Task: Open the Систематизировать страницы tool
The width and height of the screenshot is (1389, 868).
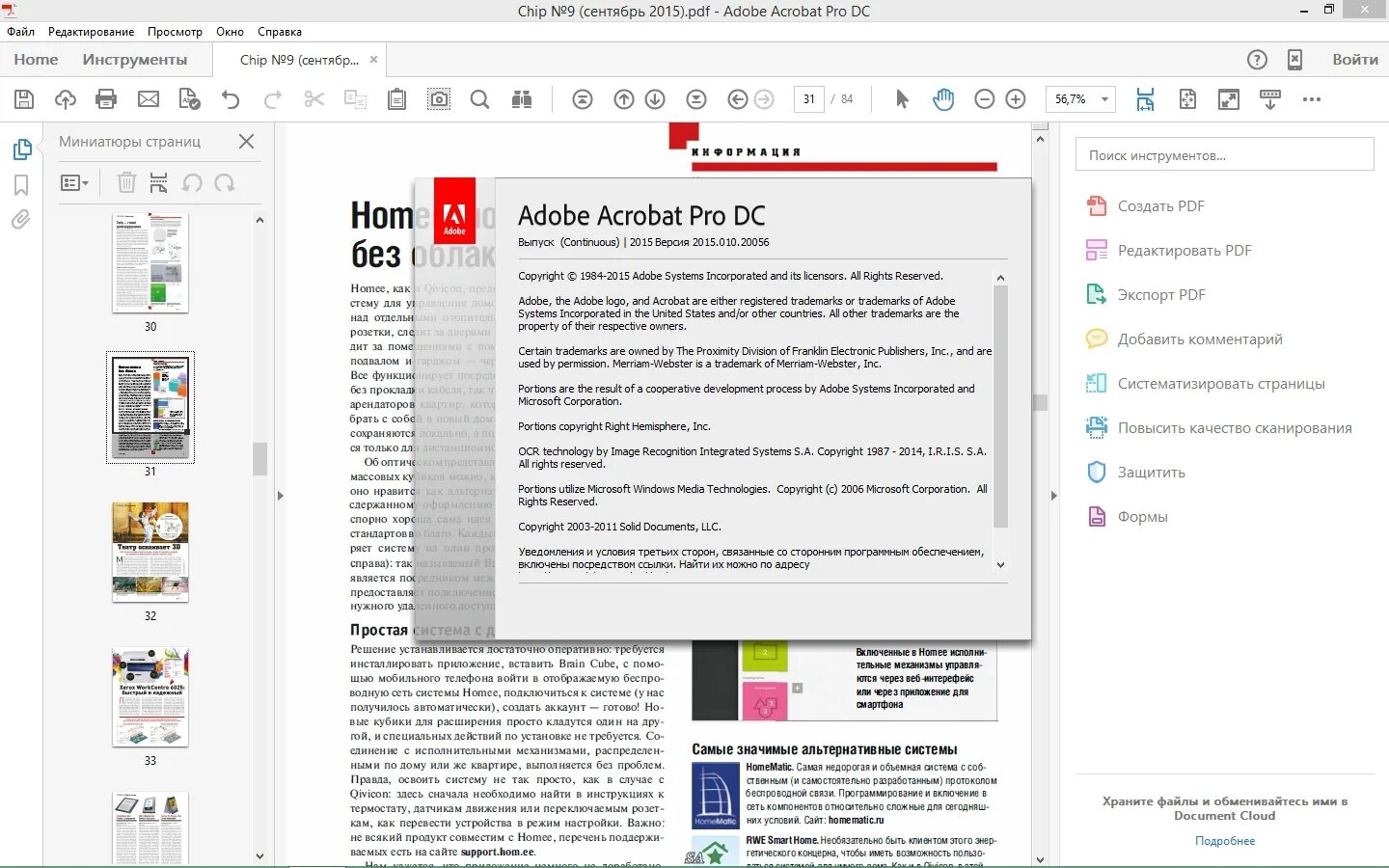Action: [x=1206, y=384]
